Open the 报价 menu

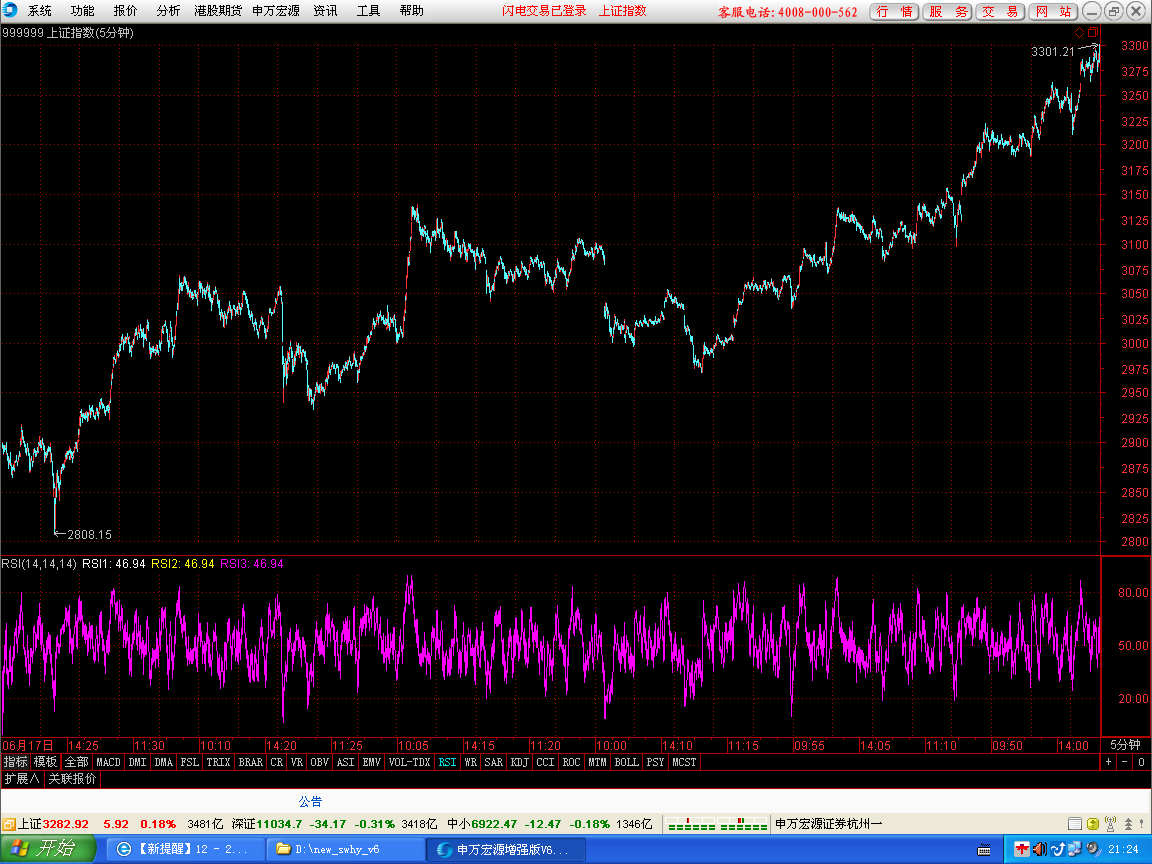[x=125, y=10]
